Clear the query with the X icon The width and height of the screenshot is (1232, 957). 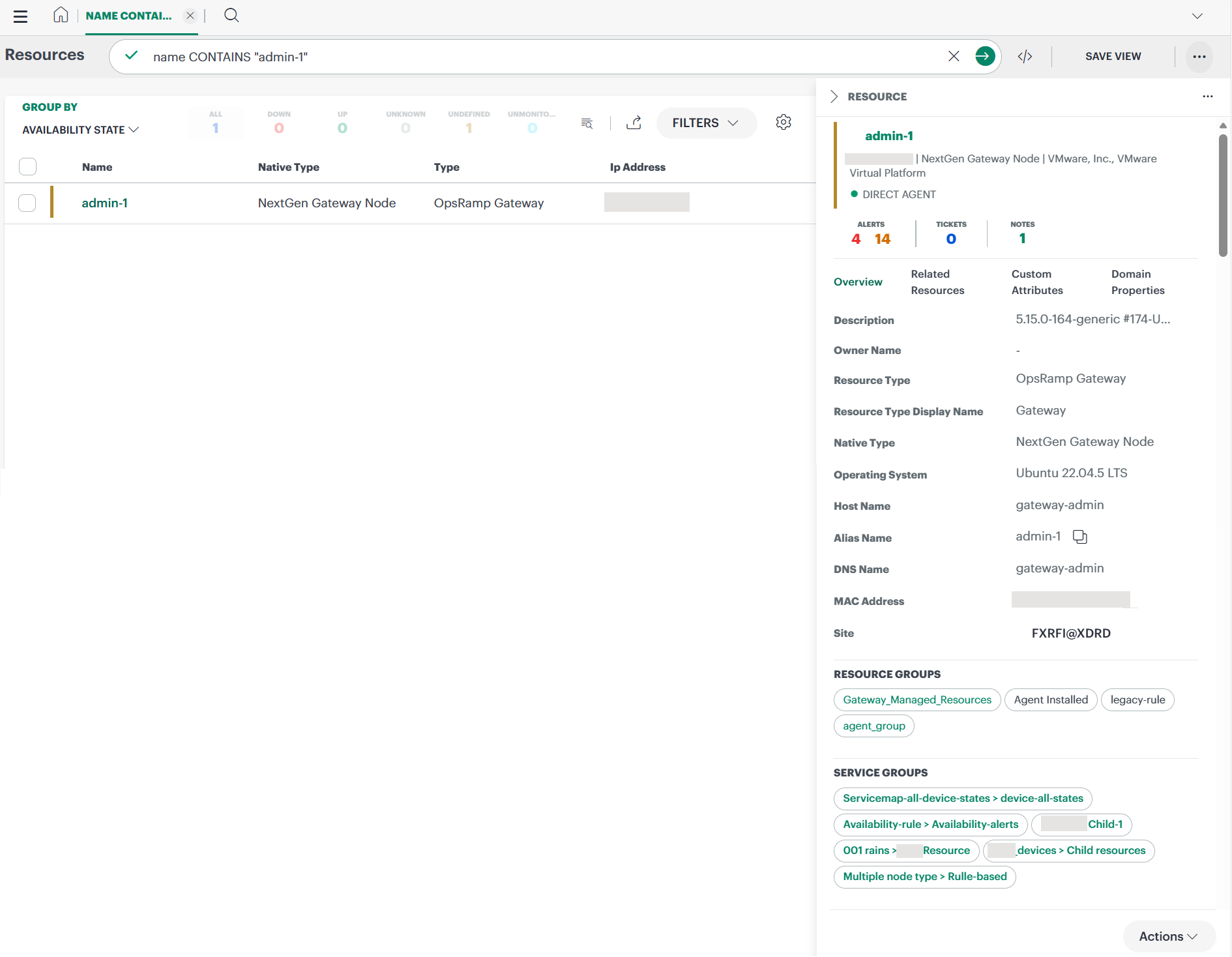click(x=954, y=56)
